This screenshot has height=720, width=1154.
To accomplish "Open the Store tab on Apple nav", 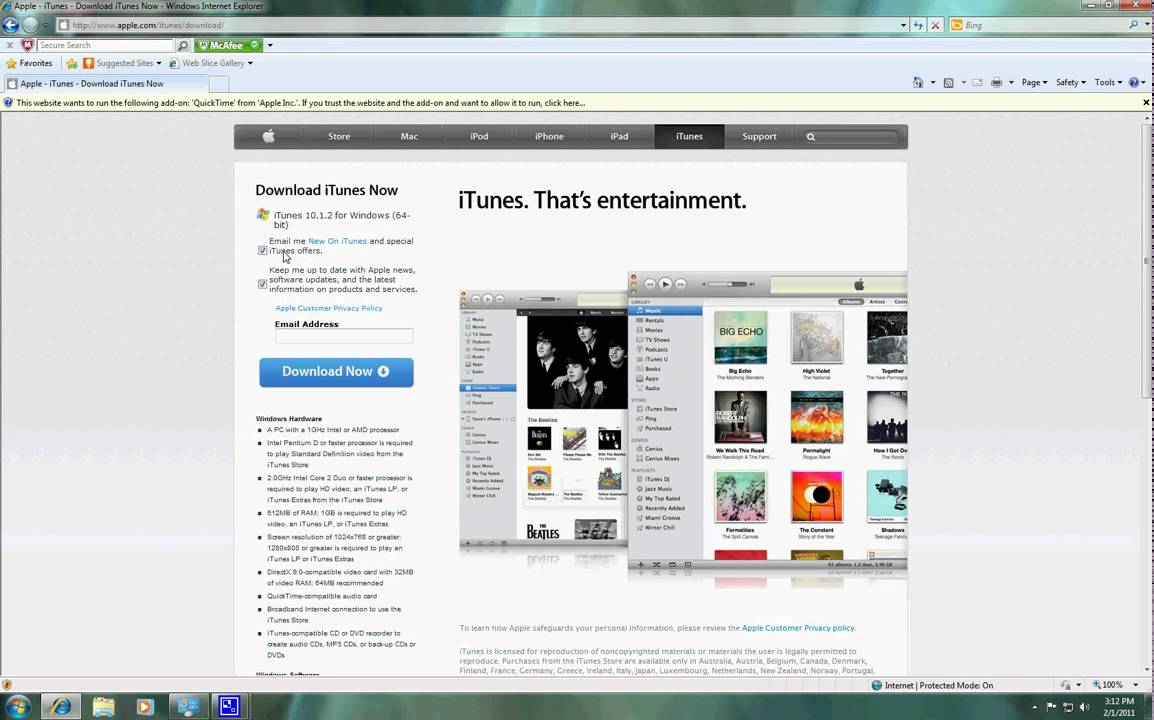I will click(339, 136).
